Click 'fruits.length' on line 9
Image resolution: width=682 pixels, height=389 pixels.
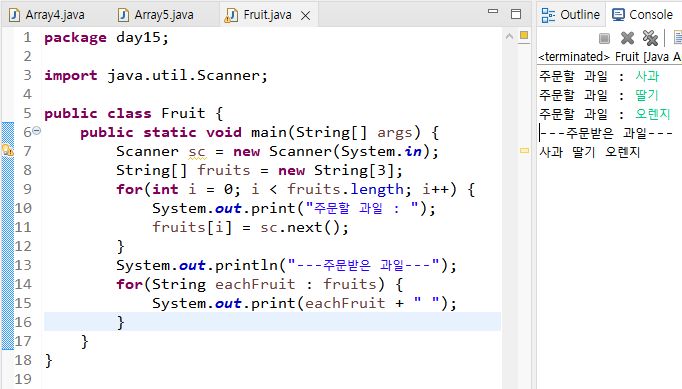point(346,189)
